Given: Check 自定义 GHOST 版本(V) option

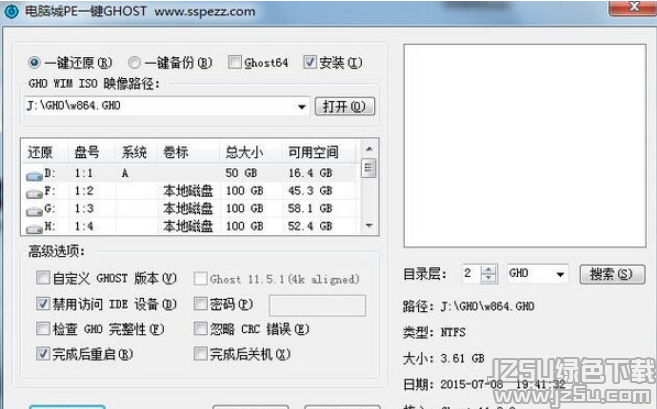Looking at the screenshot, I should coord(43,277).
